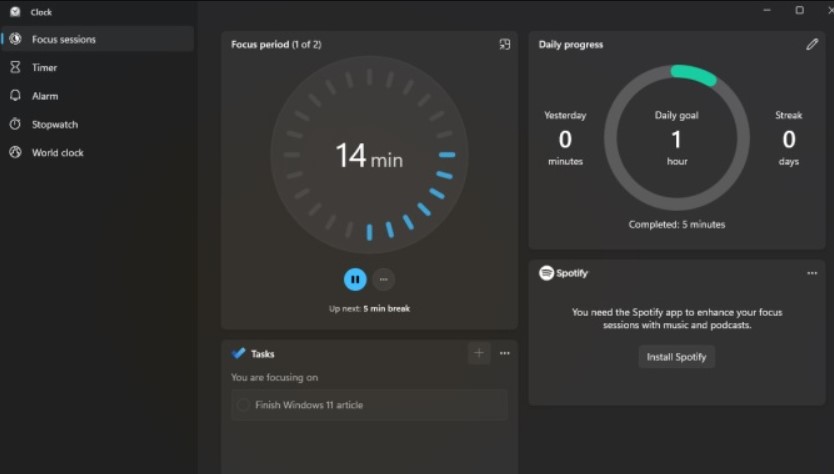
Task: Pause the running focus session
Action: tap(355, 279)
